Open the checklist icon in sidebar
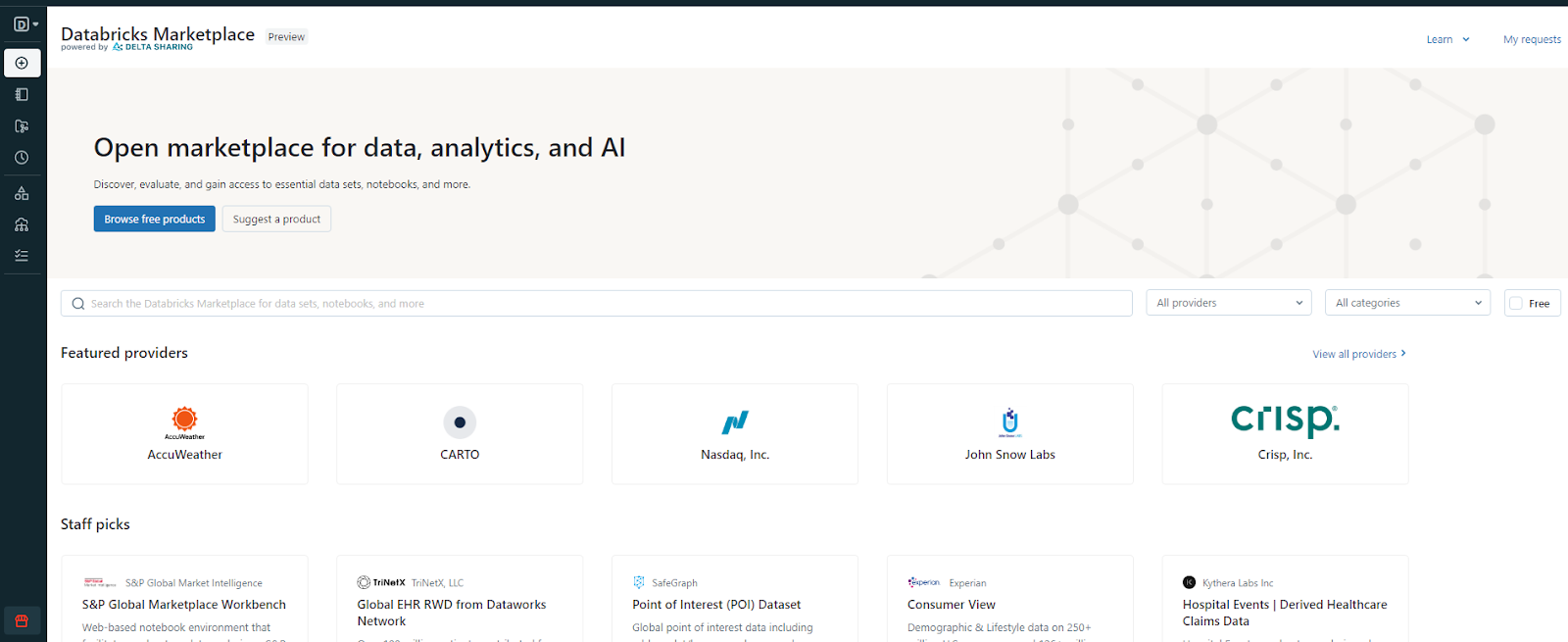The height and width of the screenshot is (642, 1568). coord(22,256)
